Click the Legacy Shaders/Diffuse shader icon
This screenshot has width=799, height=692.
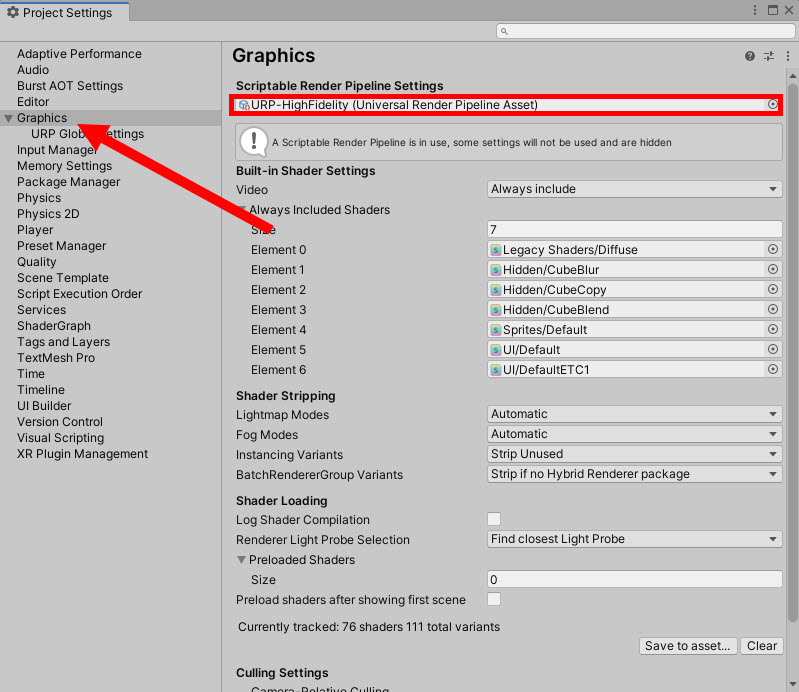[x=495, y=250]
